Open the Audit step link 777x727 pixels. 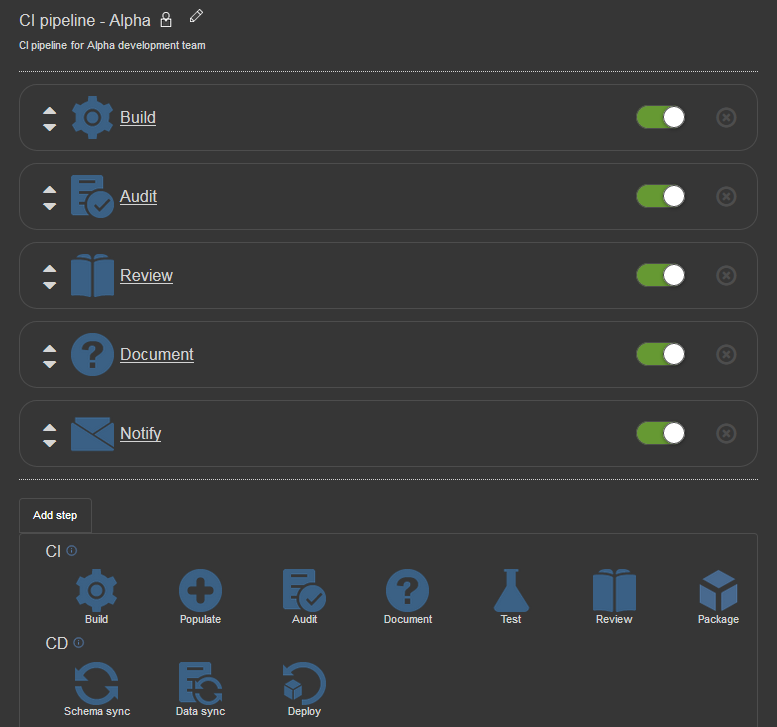[x=138, y=196]
